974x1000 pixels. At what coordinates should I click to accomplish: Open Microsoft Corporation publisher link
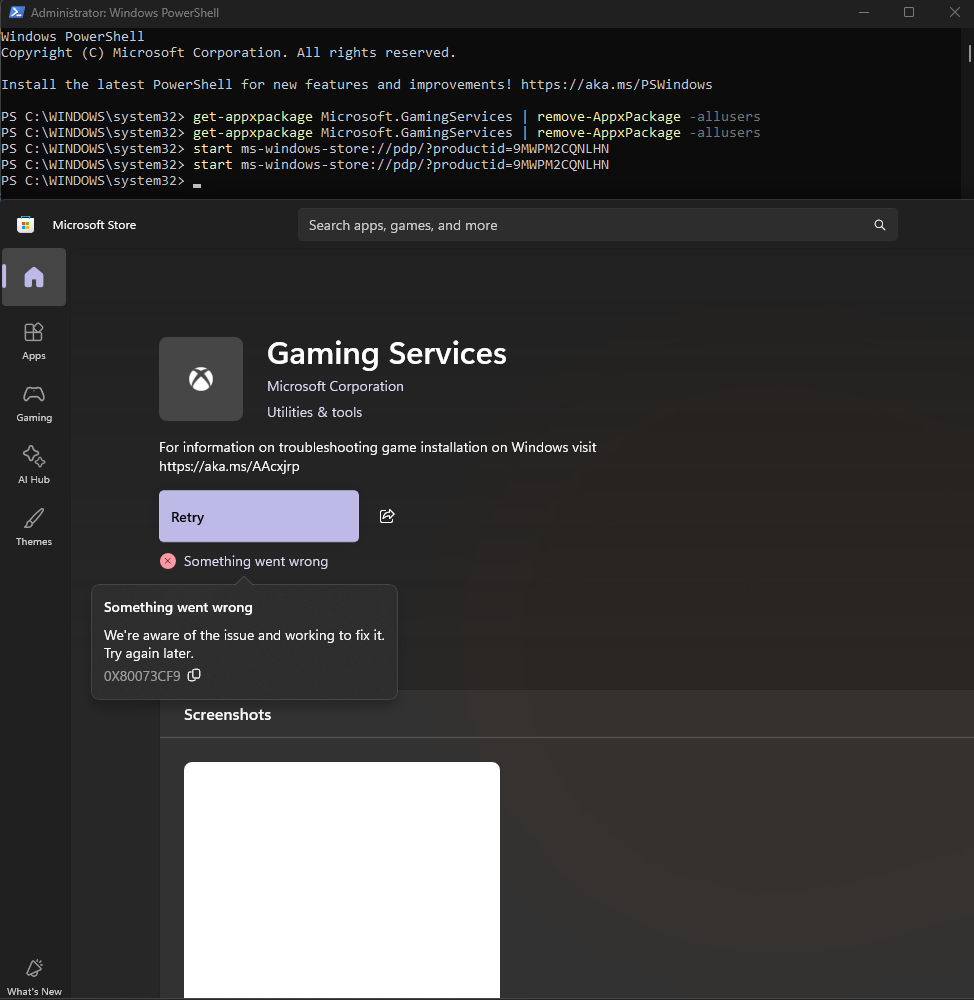336,386
